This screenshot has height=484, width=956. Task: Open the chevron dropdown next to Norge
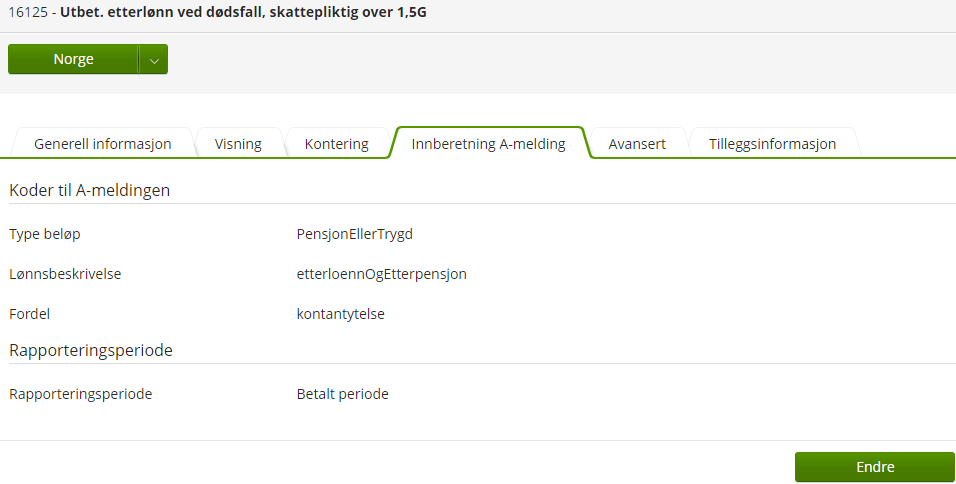[154, 59]
